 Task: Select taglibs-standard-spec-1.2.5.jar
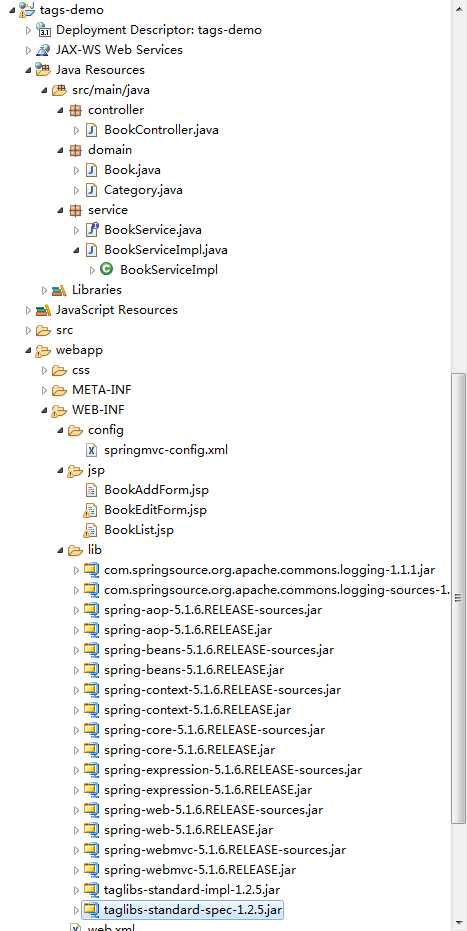[192, 909]
